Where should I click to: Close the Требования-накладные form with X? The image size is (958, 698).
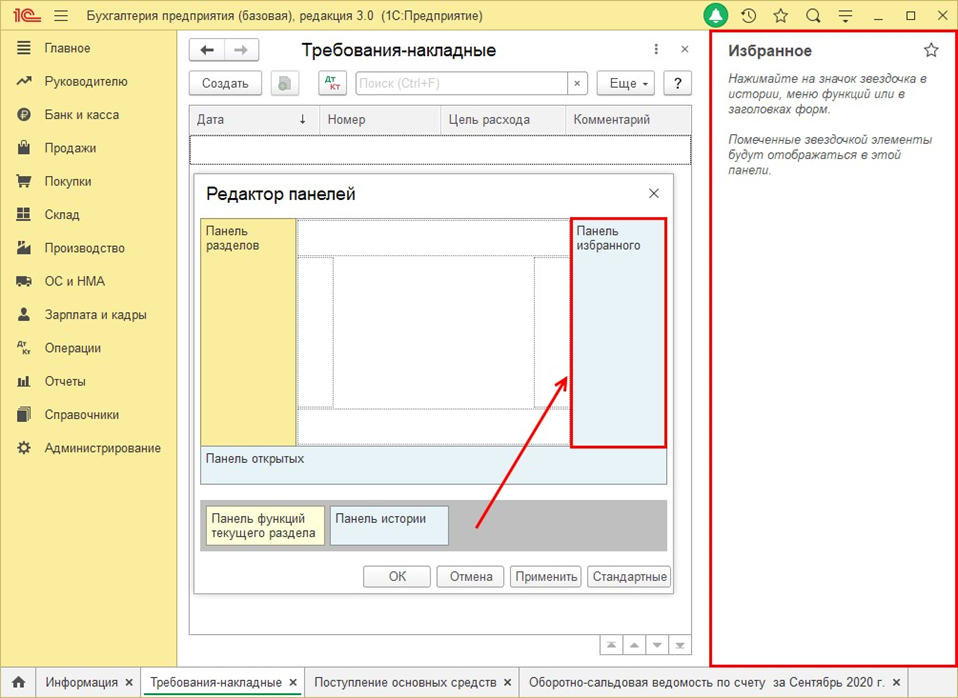(685, 50)
